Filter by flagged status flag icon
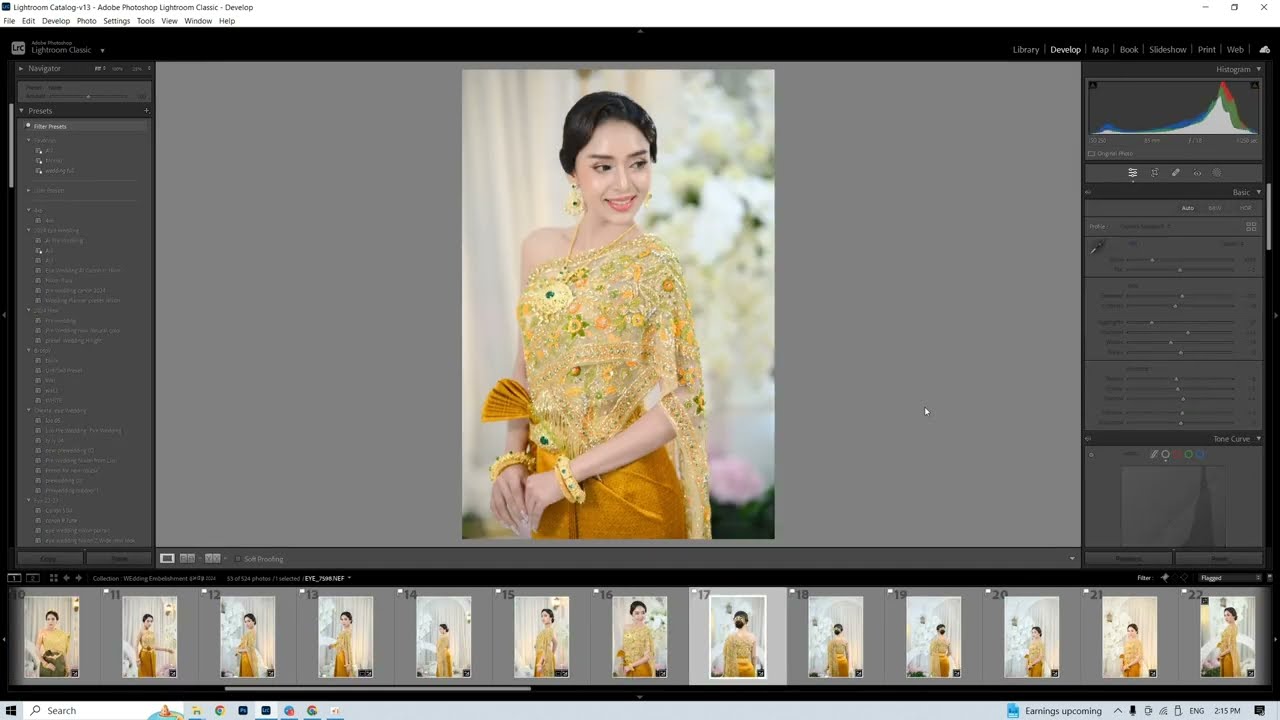Image resolution: width=1280 pixels, height=720 pixels. [1165, 578]
